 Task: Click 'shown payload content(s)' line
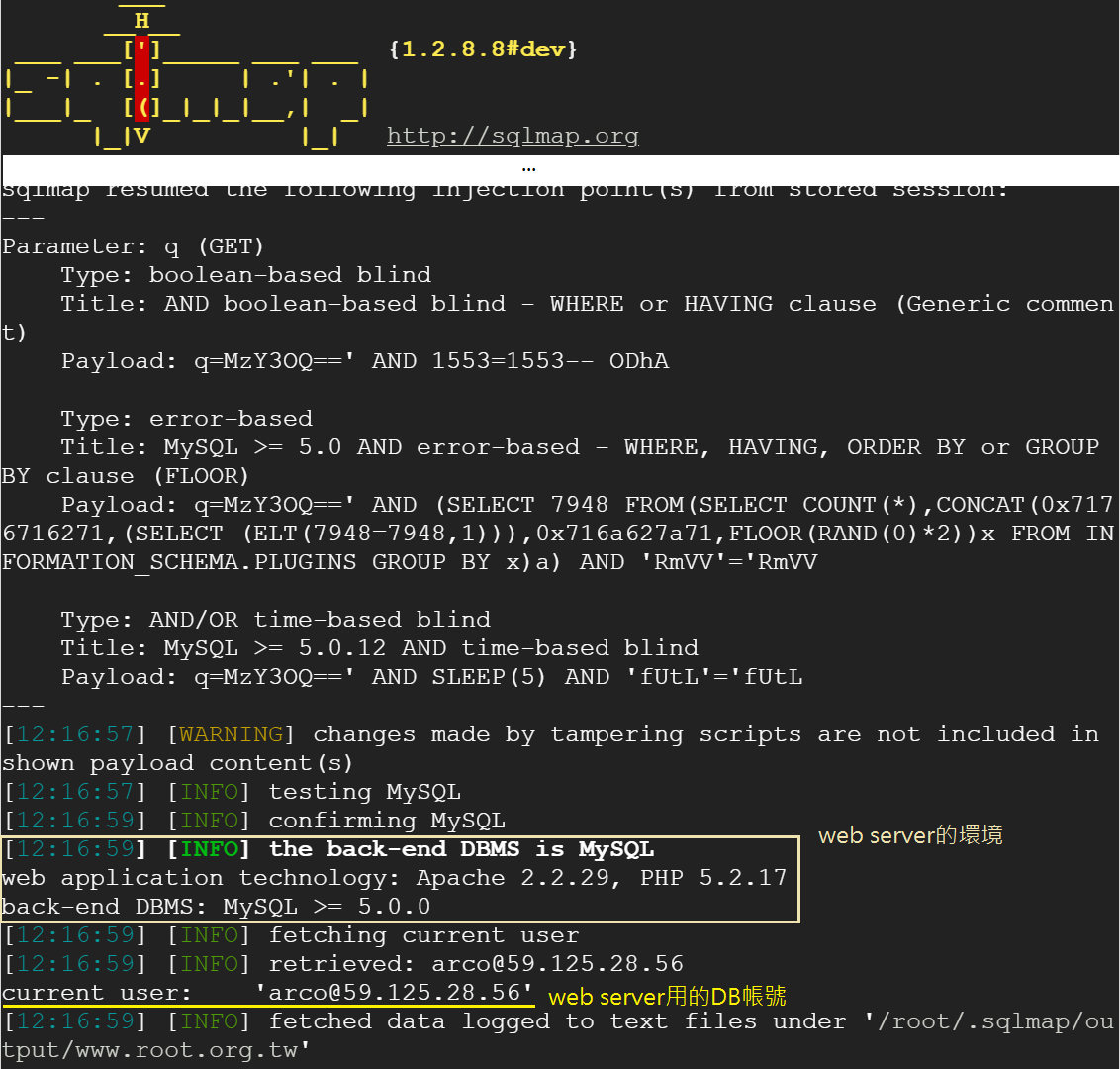click(x=178, y=763)
